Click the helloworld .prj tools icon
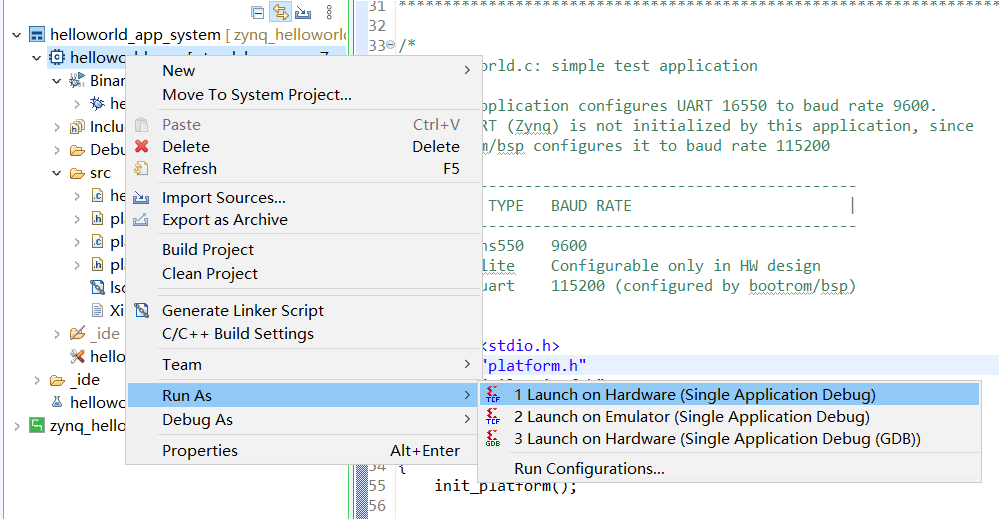The image size is (999, 519). tap(77, 357)
